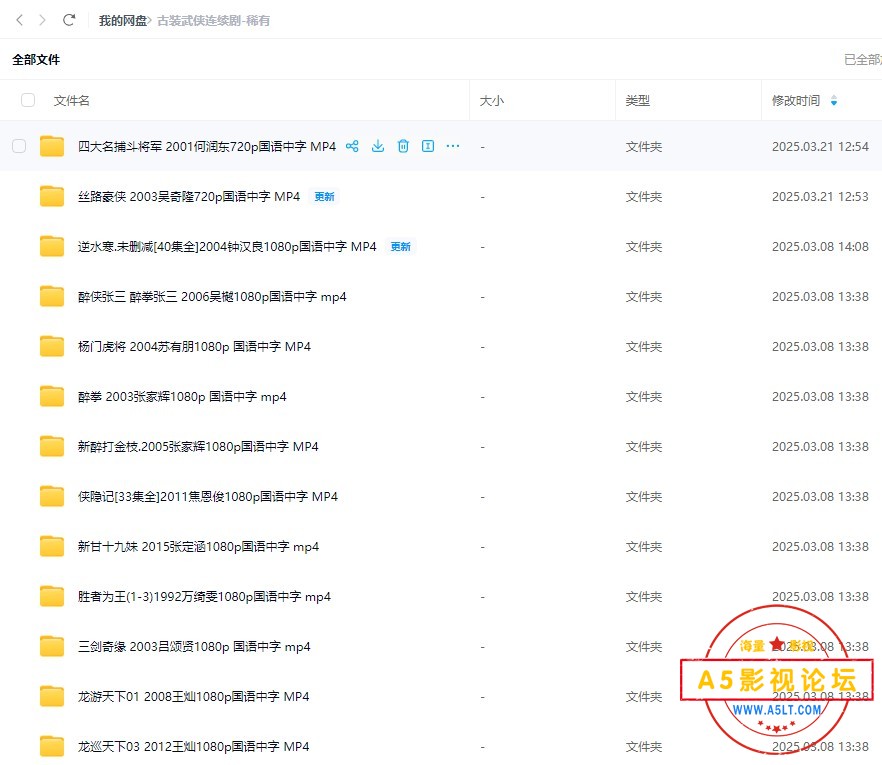Open folder 侠隐记[33集全]2011焦恩俊
Image resolution: width=882 pixels, height=765 pixels.
[x=208, y=497]
